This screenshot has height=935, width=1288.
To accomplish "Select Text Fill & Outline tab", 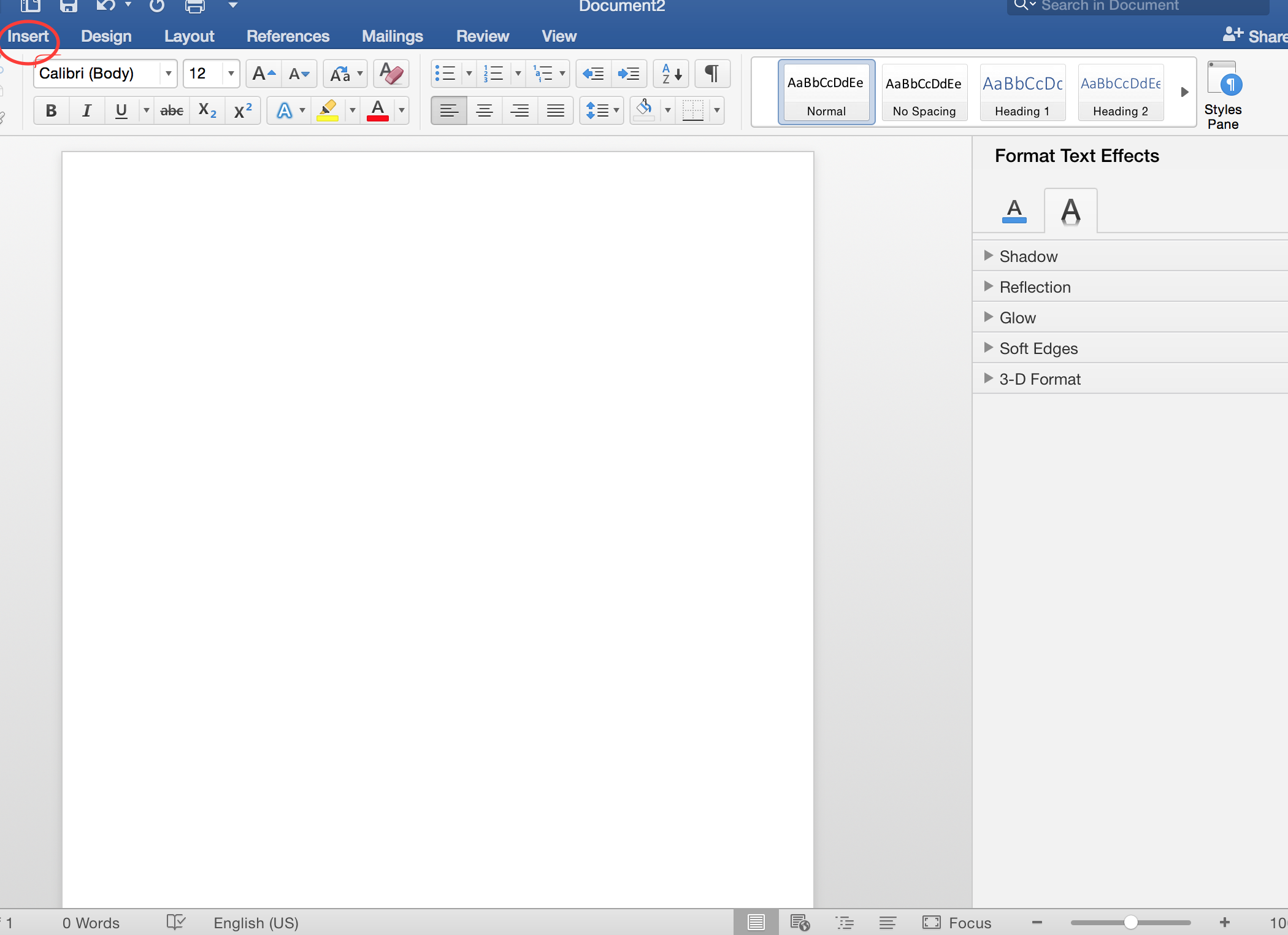I will pos(1014,211).
